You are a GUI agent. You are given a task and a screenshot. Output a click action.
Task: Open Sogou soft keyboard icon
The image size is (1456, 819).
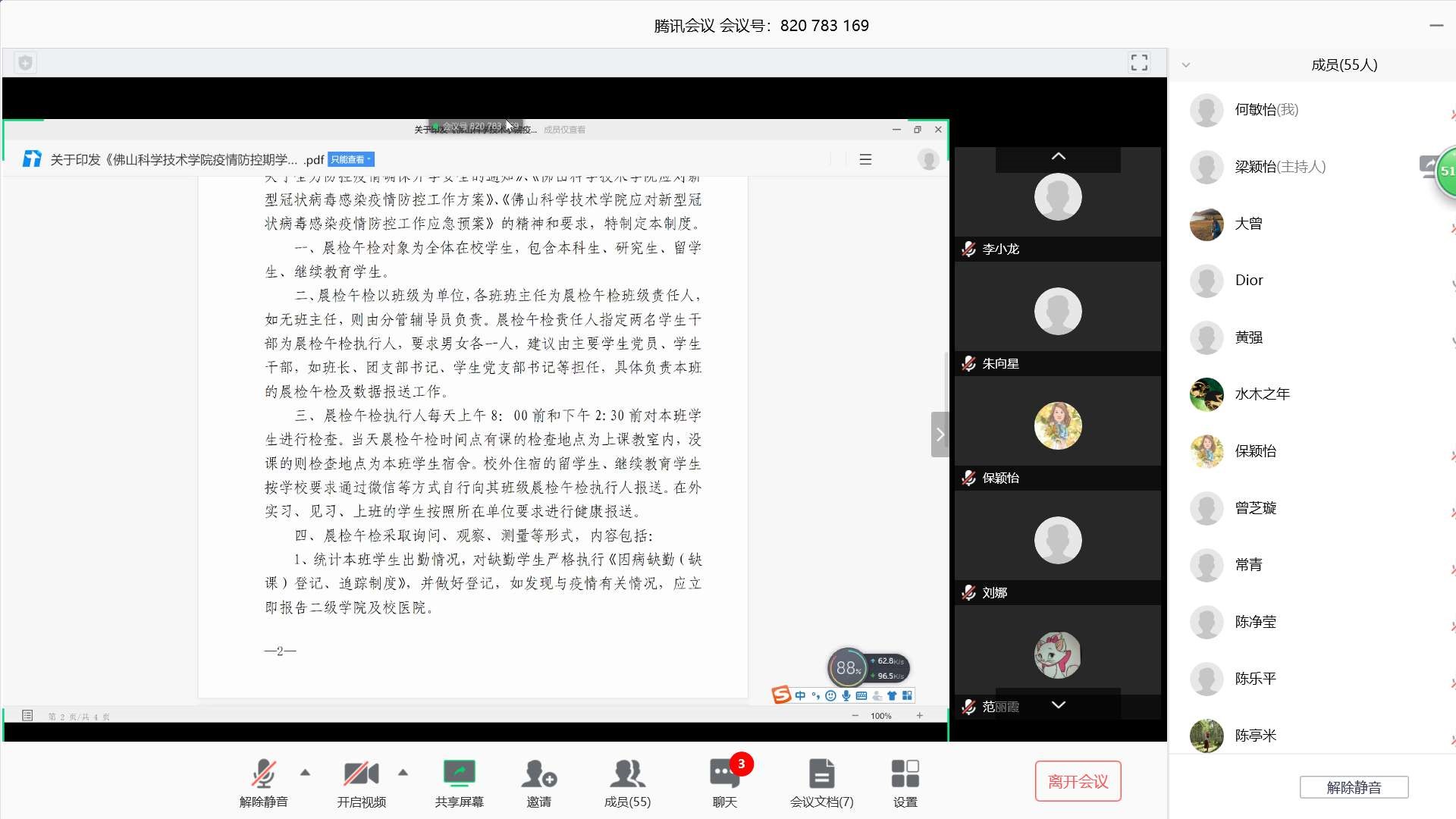point(861,695)
